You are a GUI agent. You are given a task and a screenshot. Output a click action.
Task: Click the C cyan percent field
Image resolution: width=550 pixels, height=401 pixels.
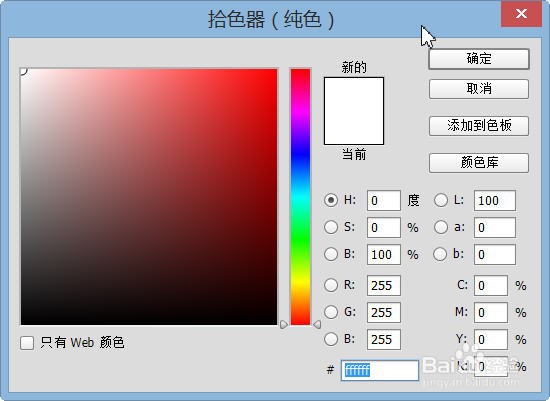point(491,286)
